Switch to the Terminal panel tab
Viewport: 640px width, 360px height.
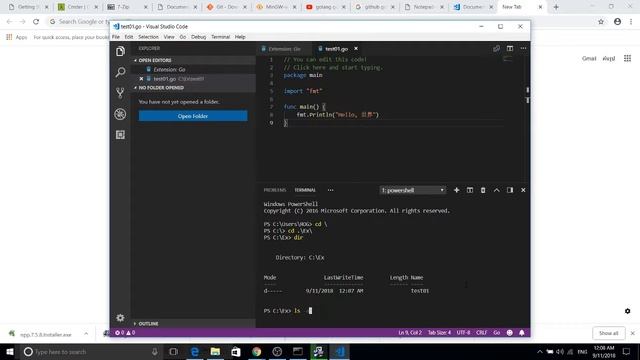(x=305, y=190)
